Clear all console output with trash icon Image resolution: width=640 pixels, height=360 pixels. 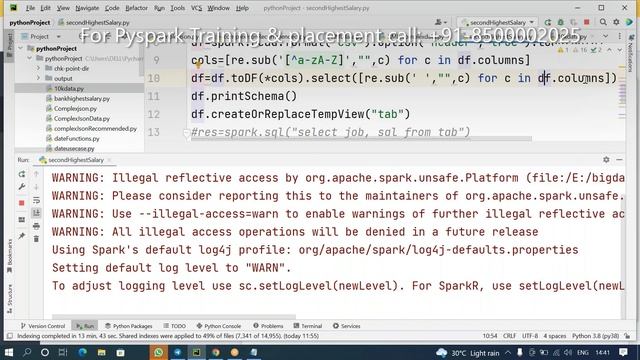[x=36, y=239]
